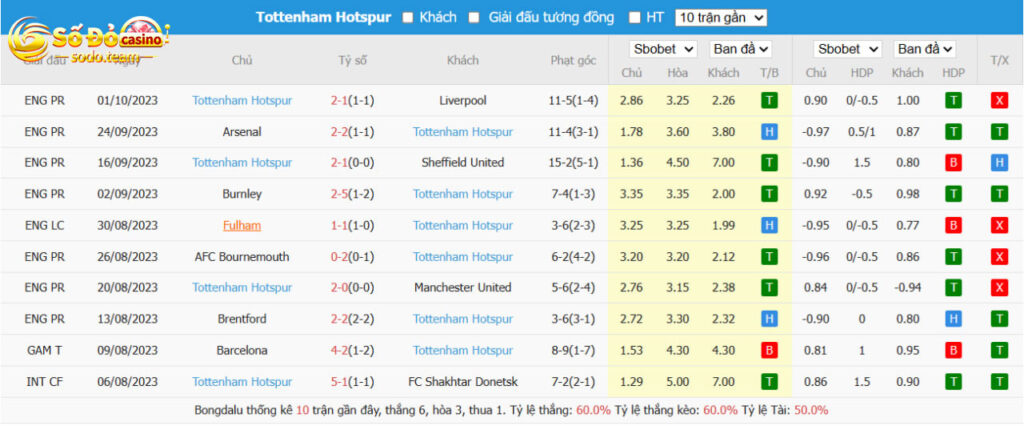Viewport: 1024px width, 426px height.
Task: Click red B odds badge in Barcelona row
Action: 769,350
